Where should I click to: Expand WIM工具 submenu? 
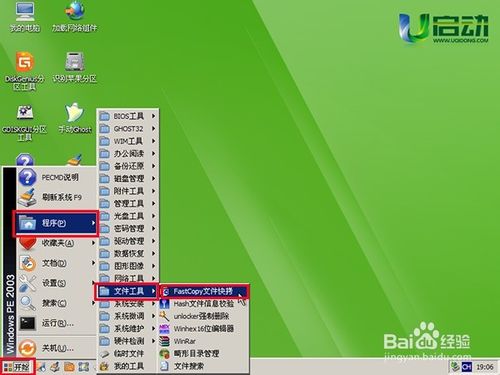click(x=128, y=141)
